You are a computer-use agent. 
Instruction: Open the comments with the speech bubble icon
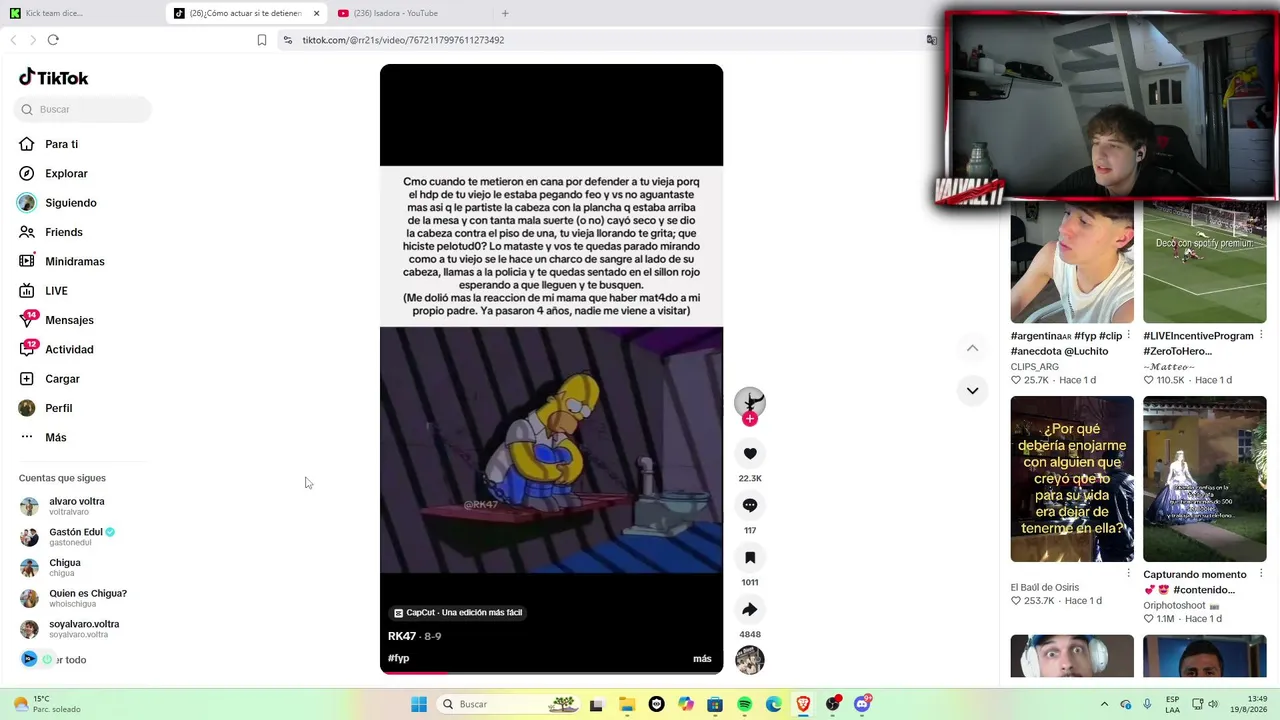click(x=750, y=505)
